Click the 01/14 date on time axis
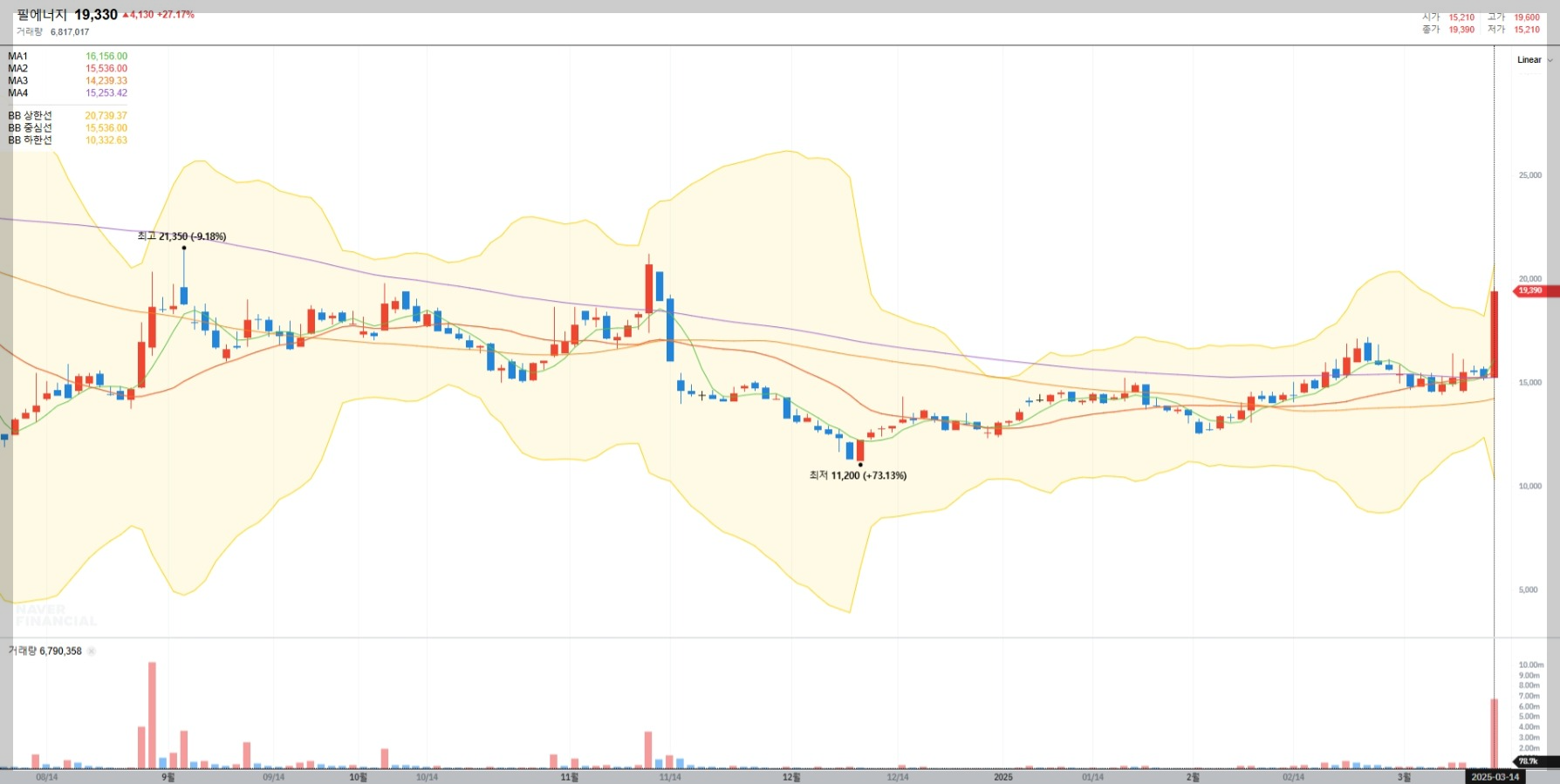 (x=1093, y=777)
